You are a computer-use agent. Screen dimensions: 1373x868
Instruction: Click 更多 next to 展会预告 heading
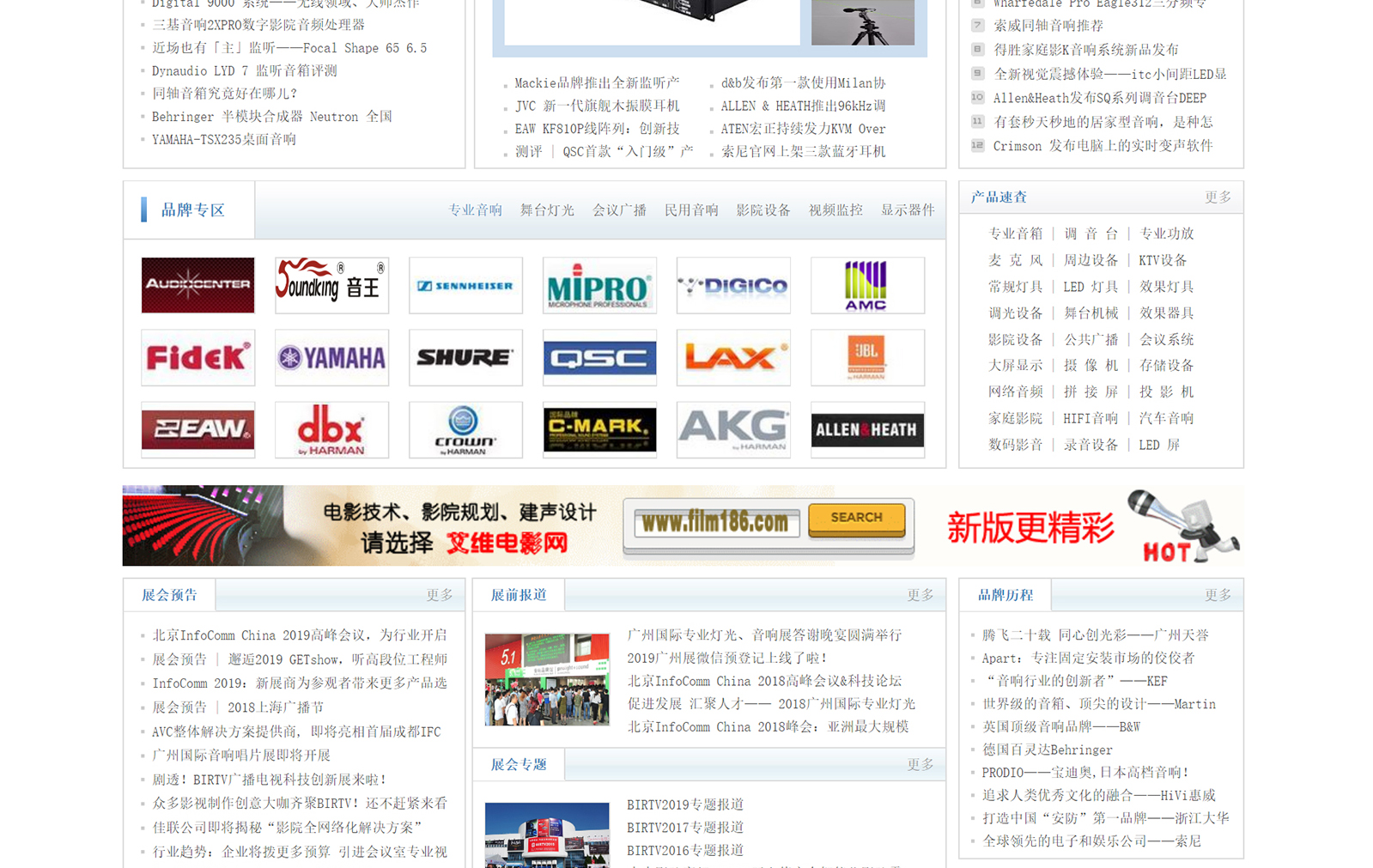tap(440, 595)
